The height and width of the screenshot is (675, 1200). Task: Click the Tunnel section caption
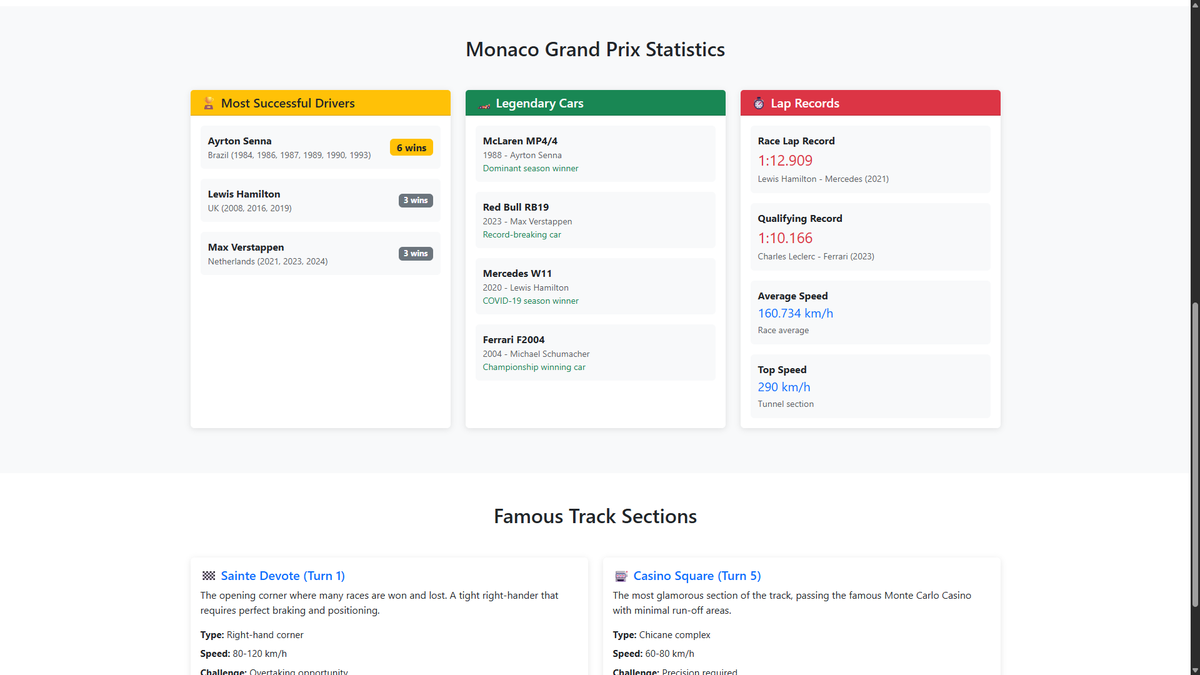pos(786,404)
